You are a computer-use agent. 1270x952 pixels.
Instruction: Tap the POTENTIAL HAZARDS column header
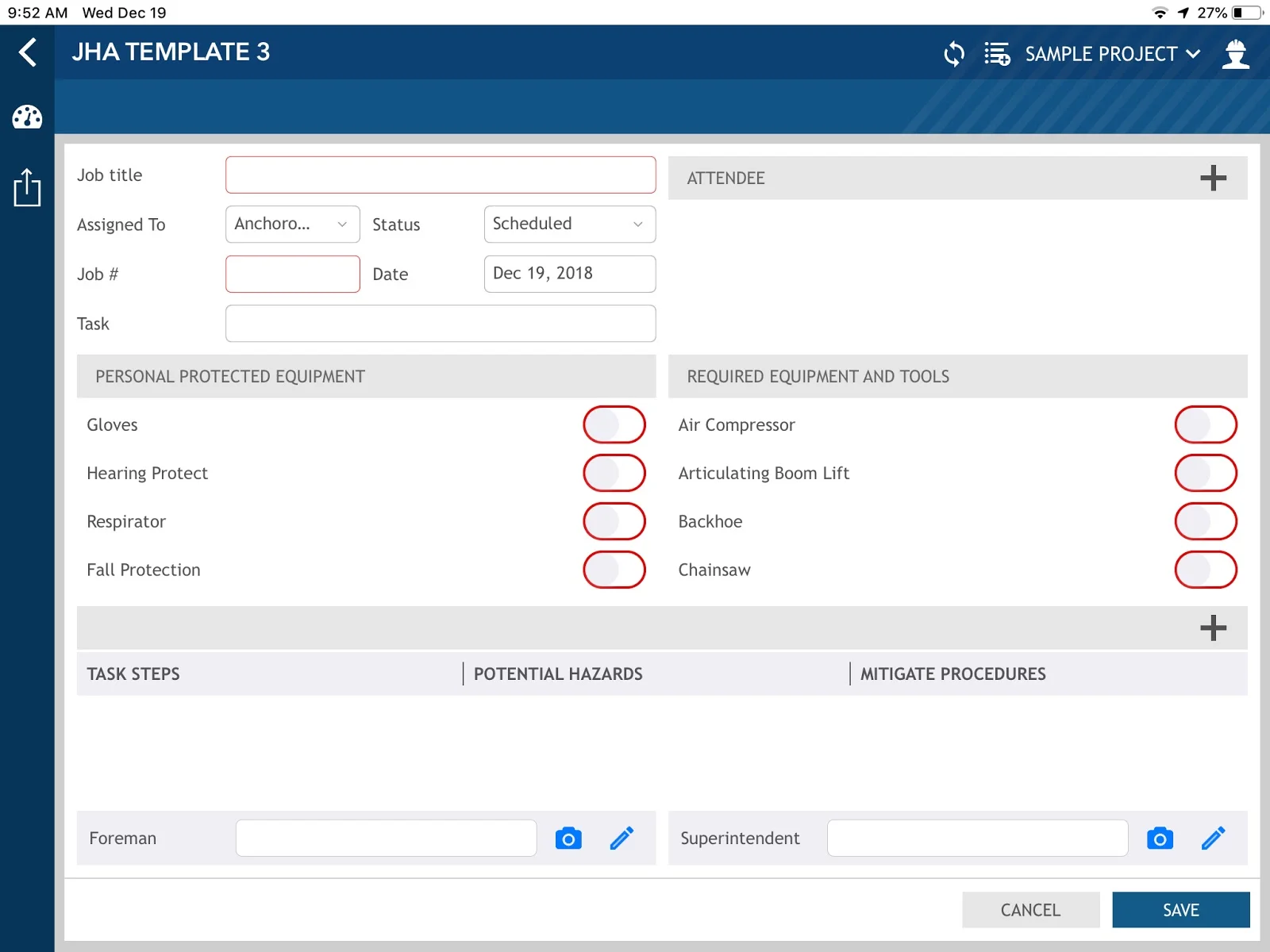point(558,674)
